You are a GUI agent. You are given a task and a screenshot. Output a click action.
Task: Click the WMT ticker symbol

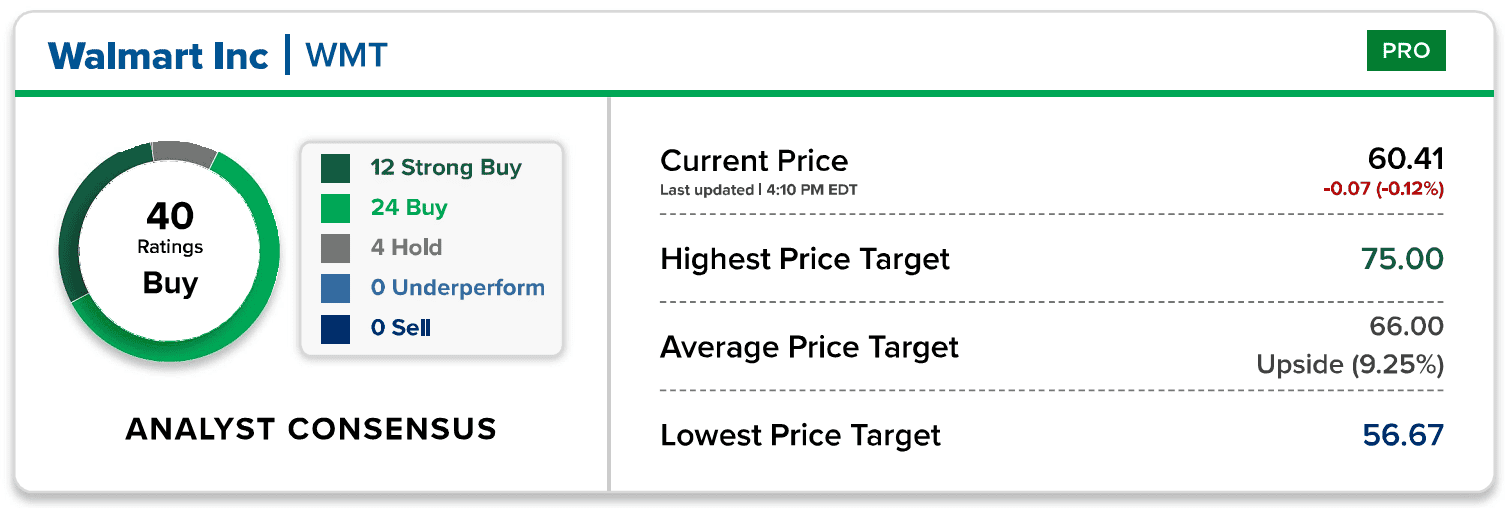(346, 54)
